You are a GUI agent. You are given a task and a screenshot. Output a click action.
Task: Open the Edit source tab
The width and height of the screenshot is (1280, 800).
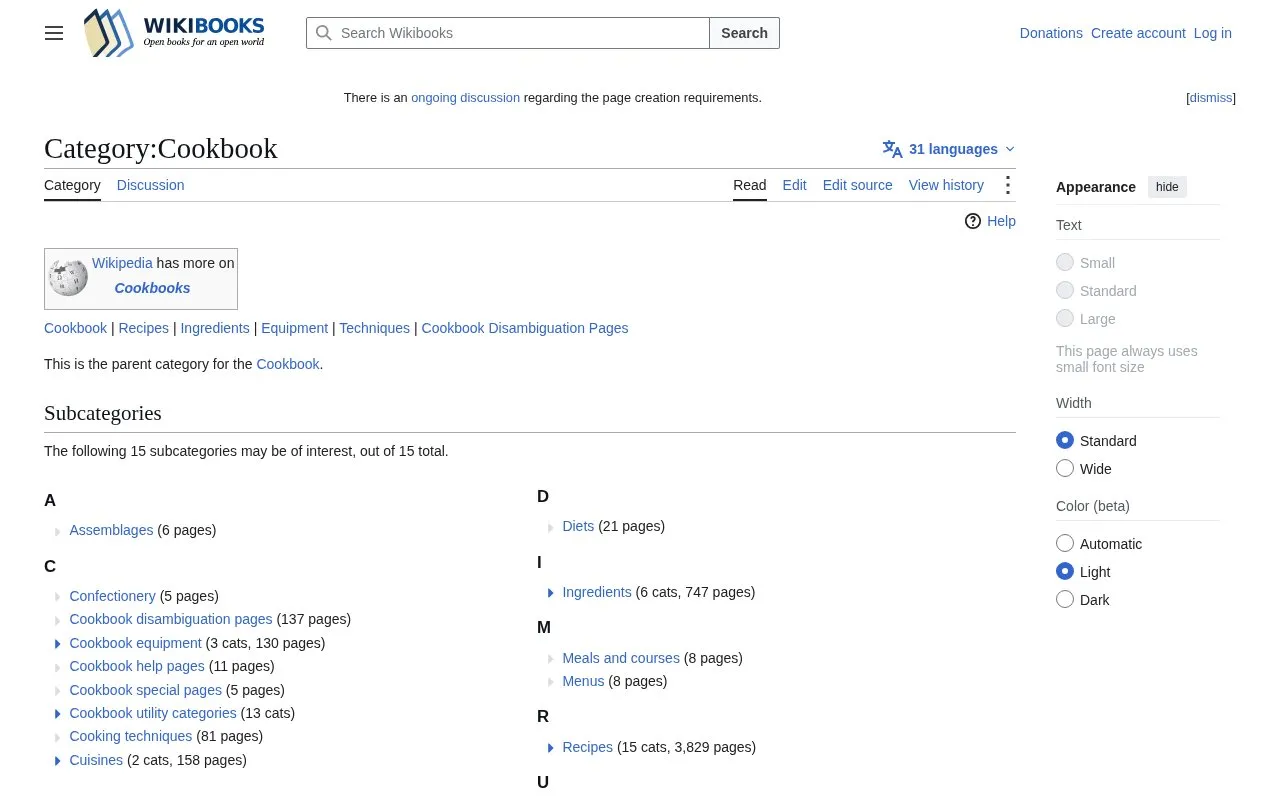(857, 185)
